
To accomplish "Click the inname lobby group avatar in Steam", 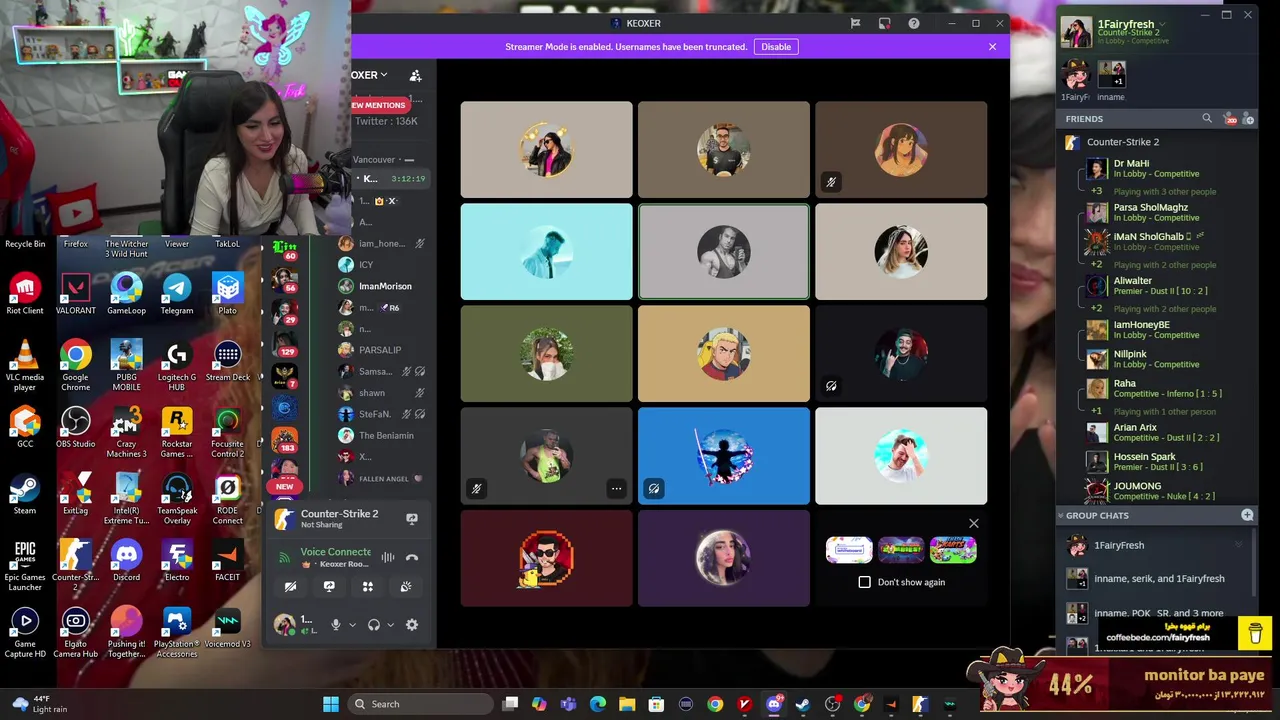I will (x=1112, y=74).
